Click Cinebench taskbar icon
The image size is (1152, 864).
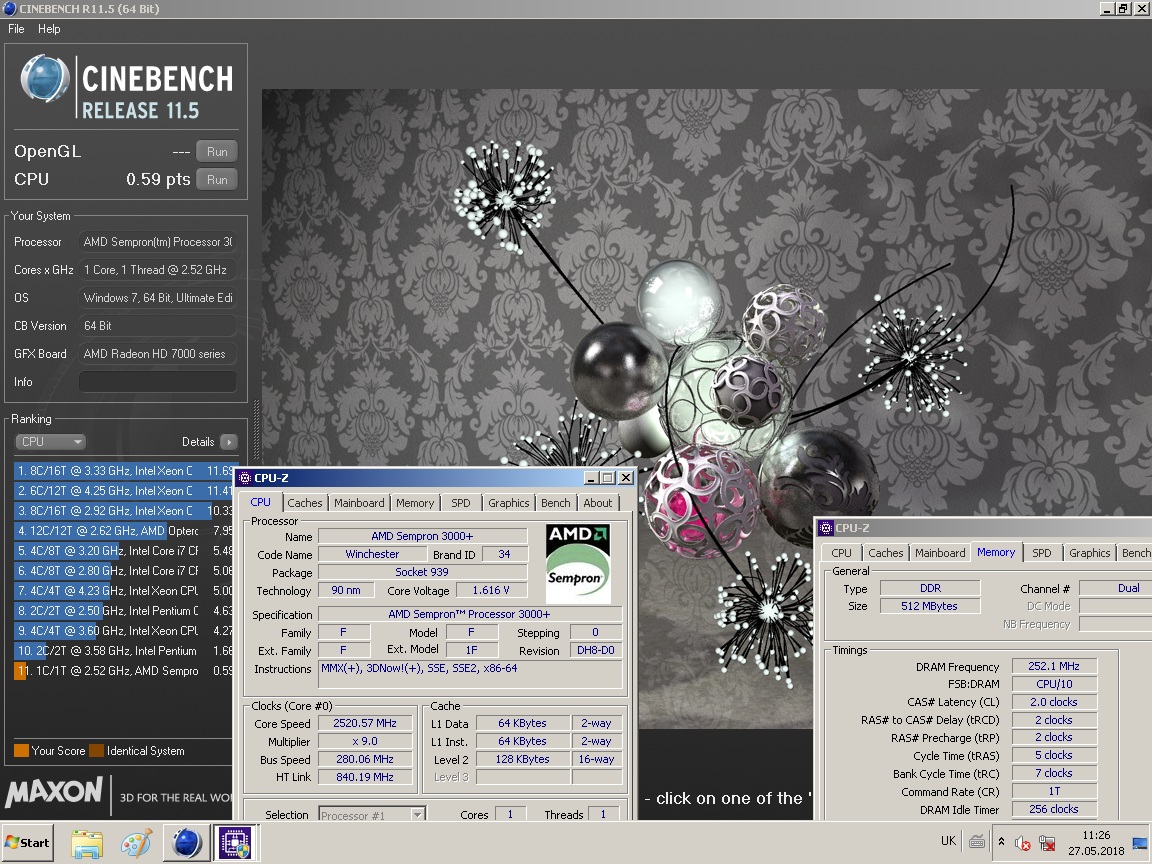(187, 843)
